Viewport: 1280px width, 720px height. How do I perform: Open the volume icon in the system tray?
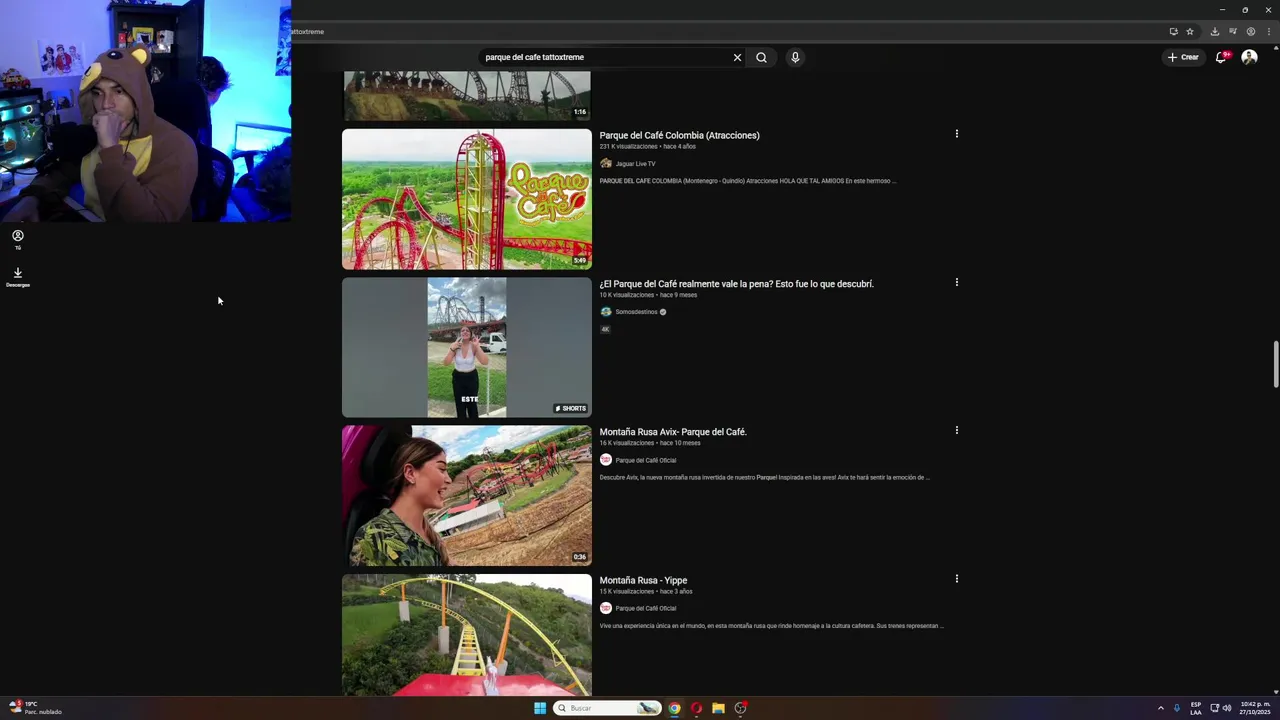1227,708
